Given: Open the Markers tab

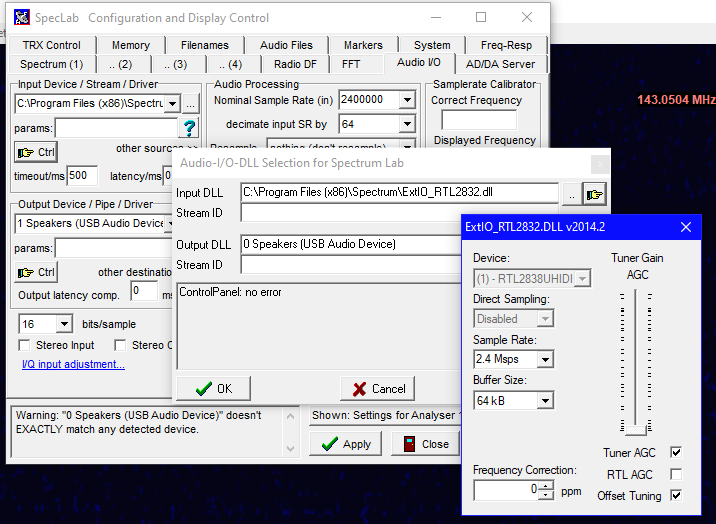Looking at the screenshot, I should click(363, 45).
